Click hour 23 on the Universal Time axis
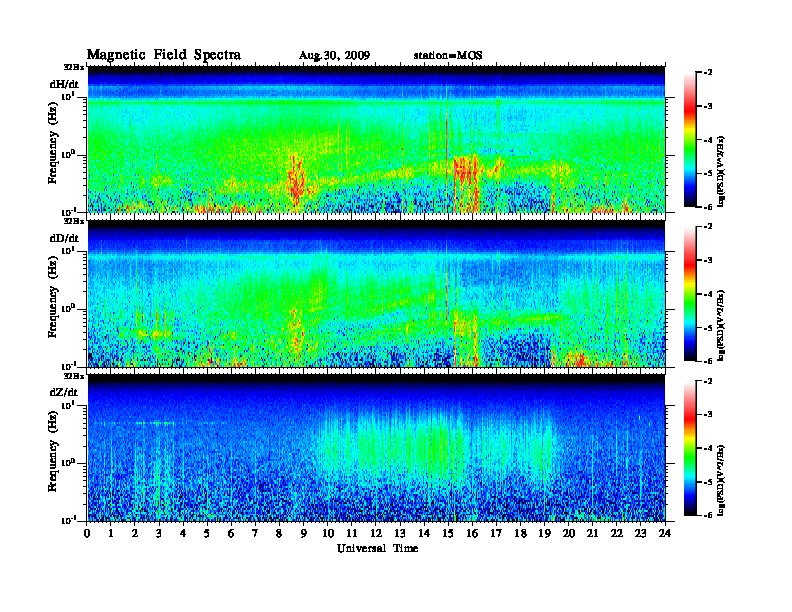The height and width of the screenshot is (612, 792). click(641, 533)
